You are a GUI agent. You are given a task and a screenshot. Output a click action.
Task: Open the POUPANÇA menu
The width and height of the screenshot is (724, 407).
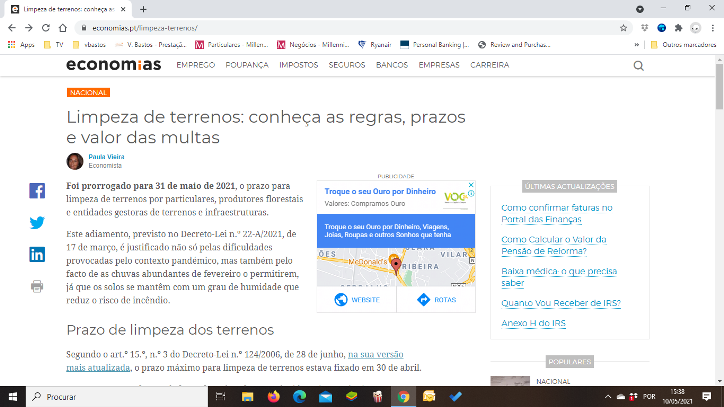point(247,65)
